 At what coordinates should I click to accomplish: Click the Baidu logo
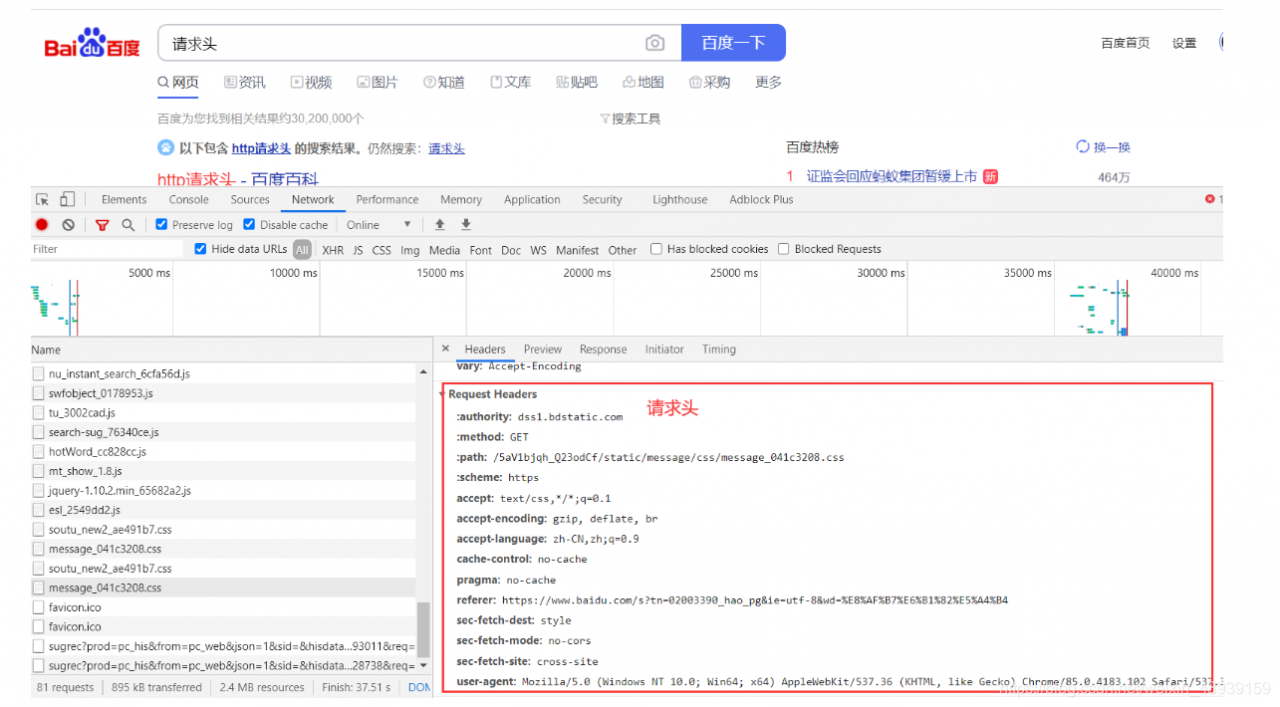[x=92, y=44]
